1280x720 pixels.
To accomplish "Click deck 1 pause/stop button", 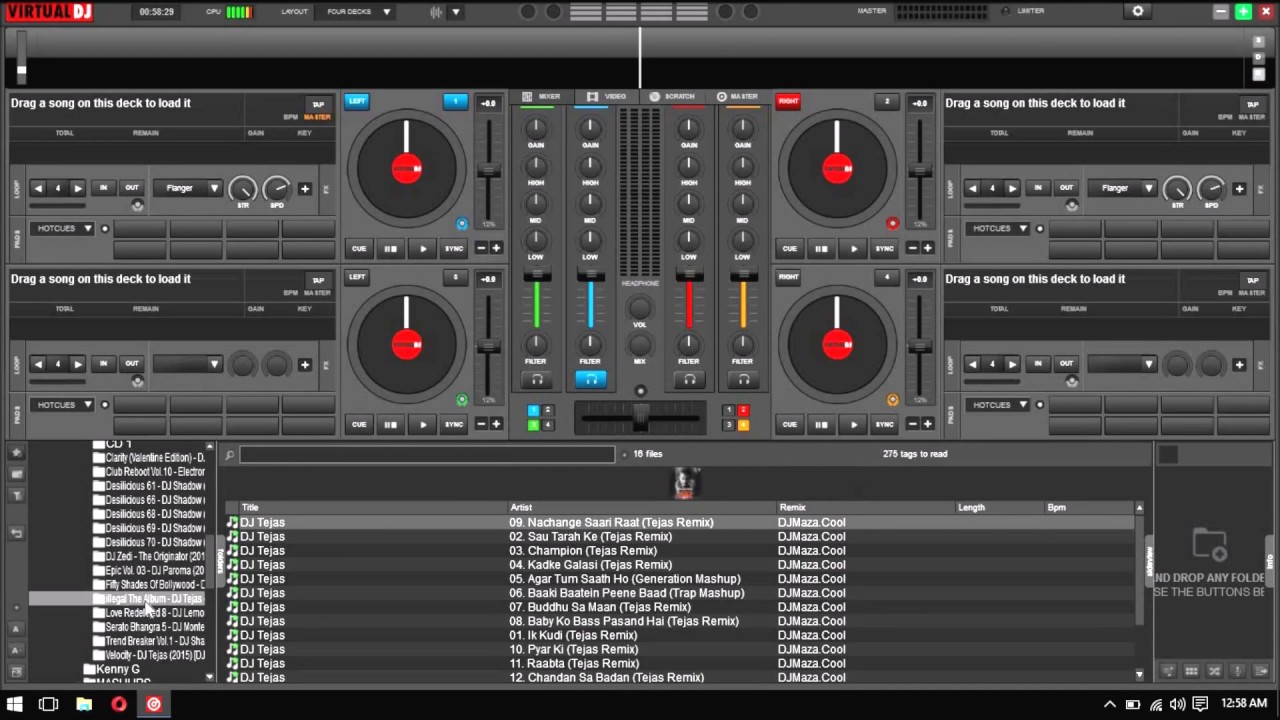I will (390, 248).
